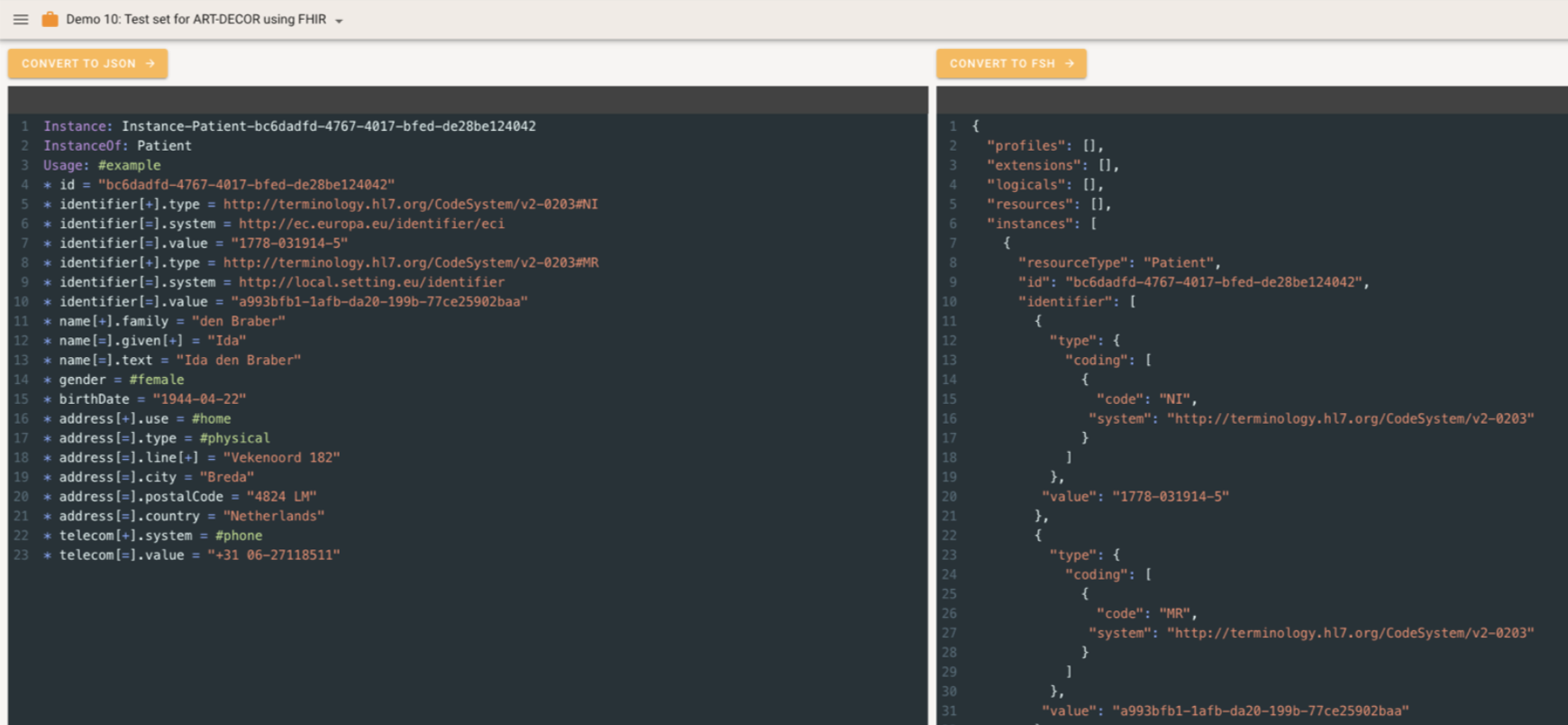This screenshot has width=1568, height=725.
Task: Click line number 23 in the FSH editor
Action: pyautogui.click(x=21, y=555)
